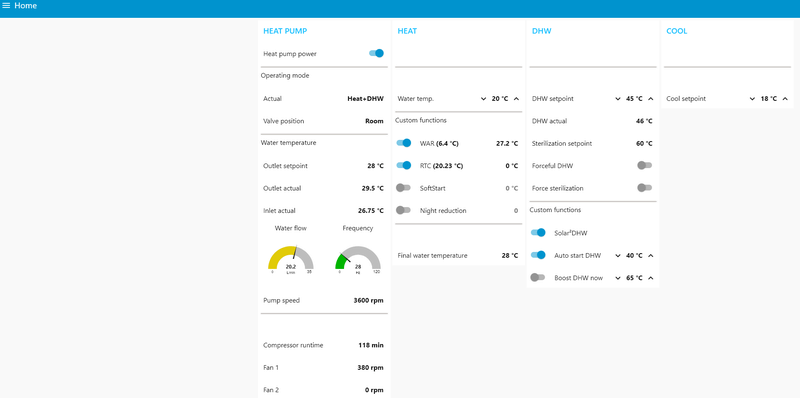Image resolution: width=800 pixels, height=398 pixels.
Task: Click the Outlet actual 29.5 °C value
Action: tap(373, 188)
